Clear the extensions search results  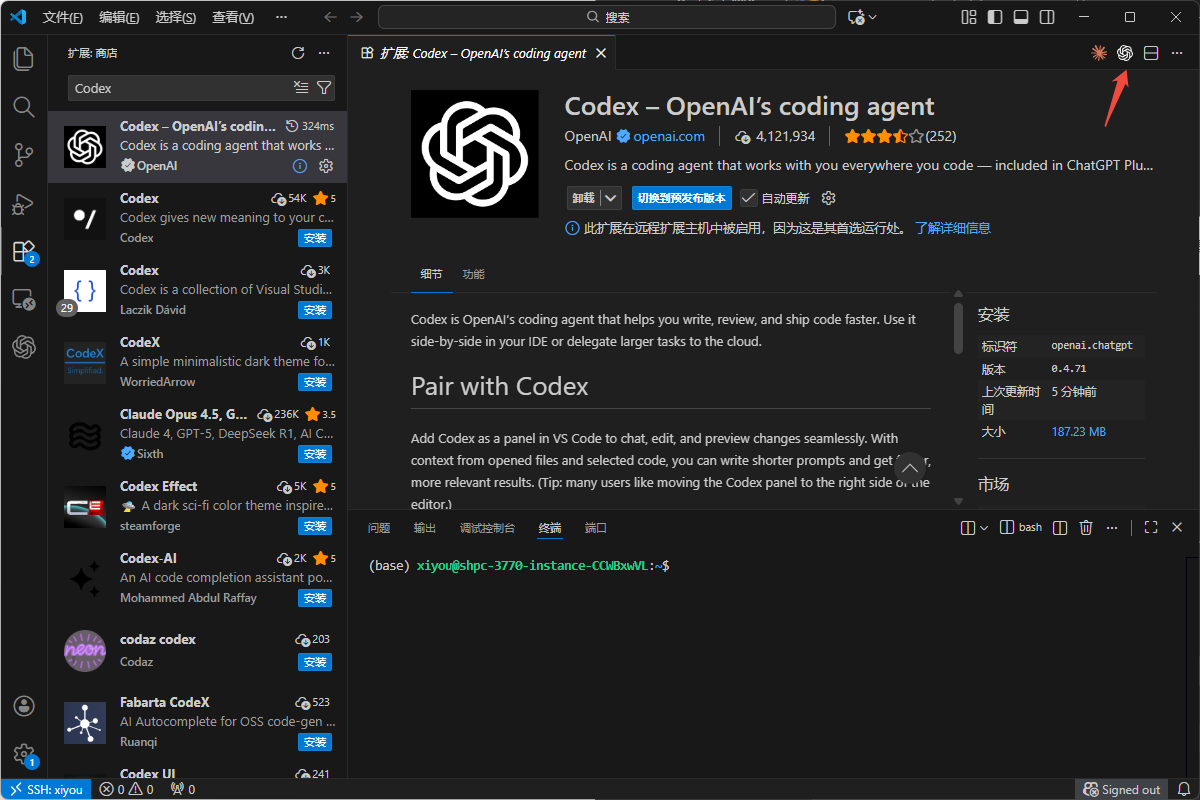pyautogui.click(x=301, y=88)
